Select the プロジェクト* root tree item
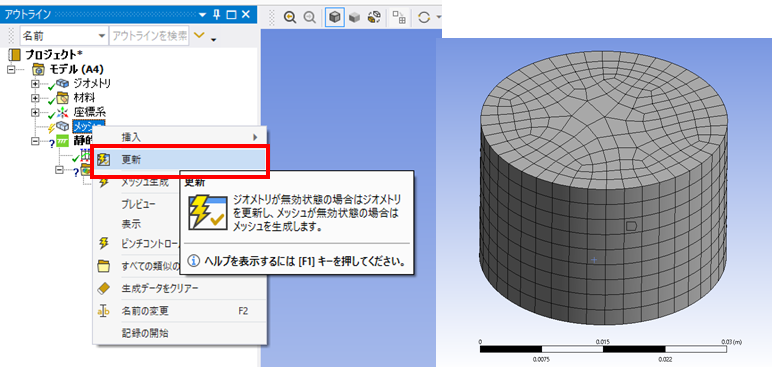Image resolution: width=772 pixels, height=367 pixels. tap(53, 55)
